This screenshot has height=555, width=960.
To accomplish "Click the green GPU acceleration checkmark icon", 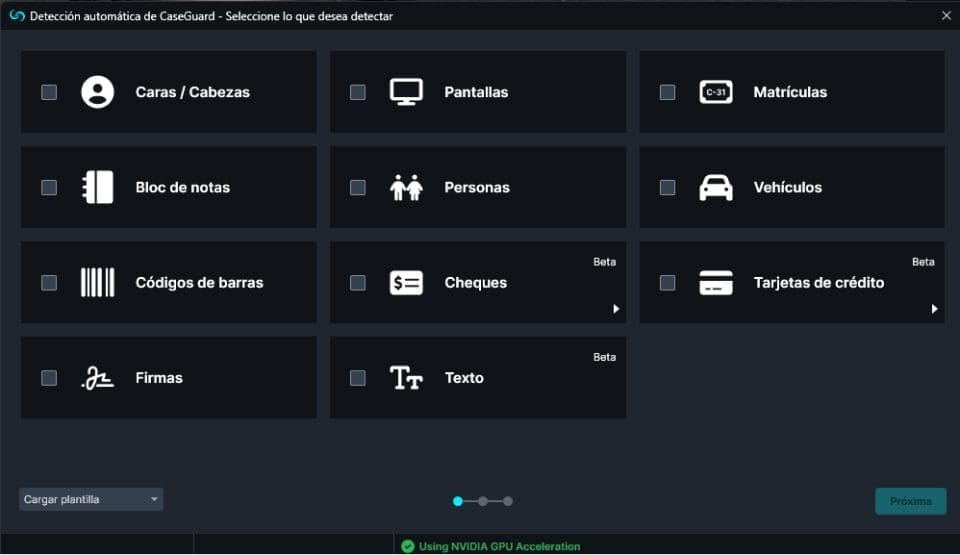I will coord(408,546).
